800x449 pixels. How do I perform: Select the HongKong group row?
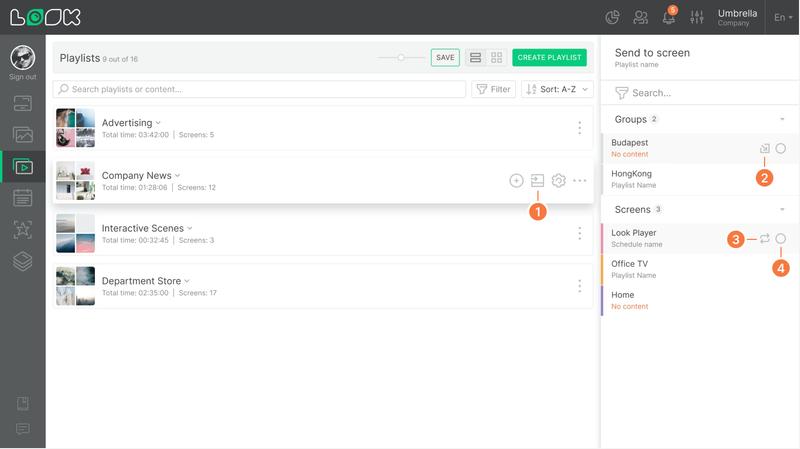click(700, 179)
